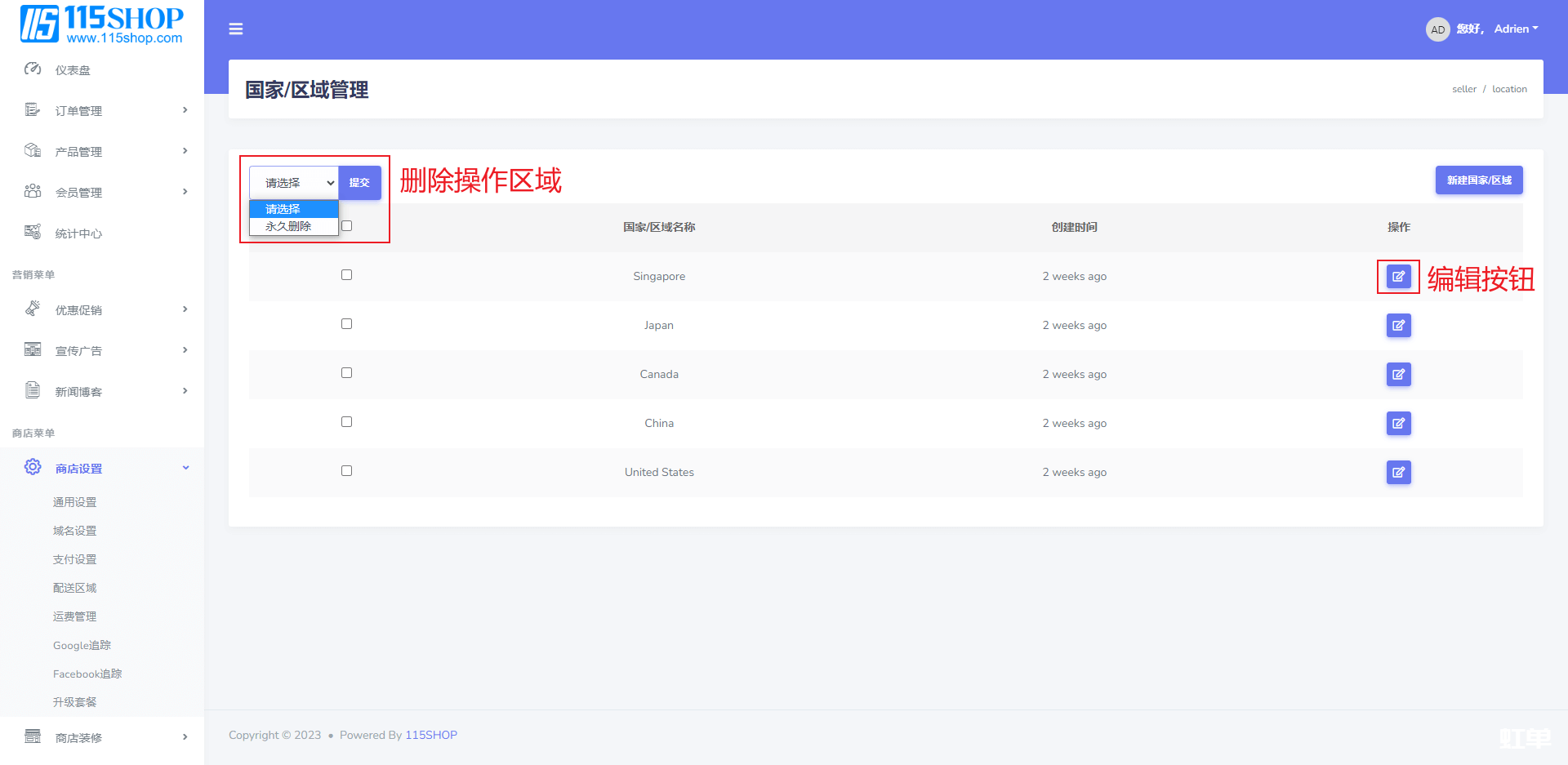
Task: Open 仪表盘 dashboard menu label
Action: tap(73, 70)
